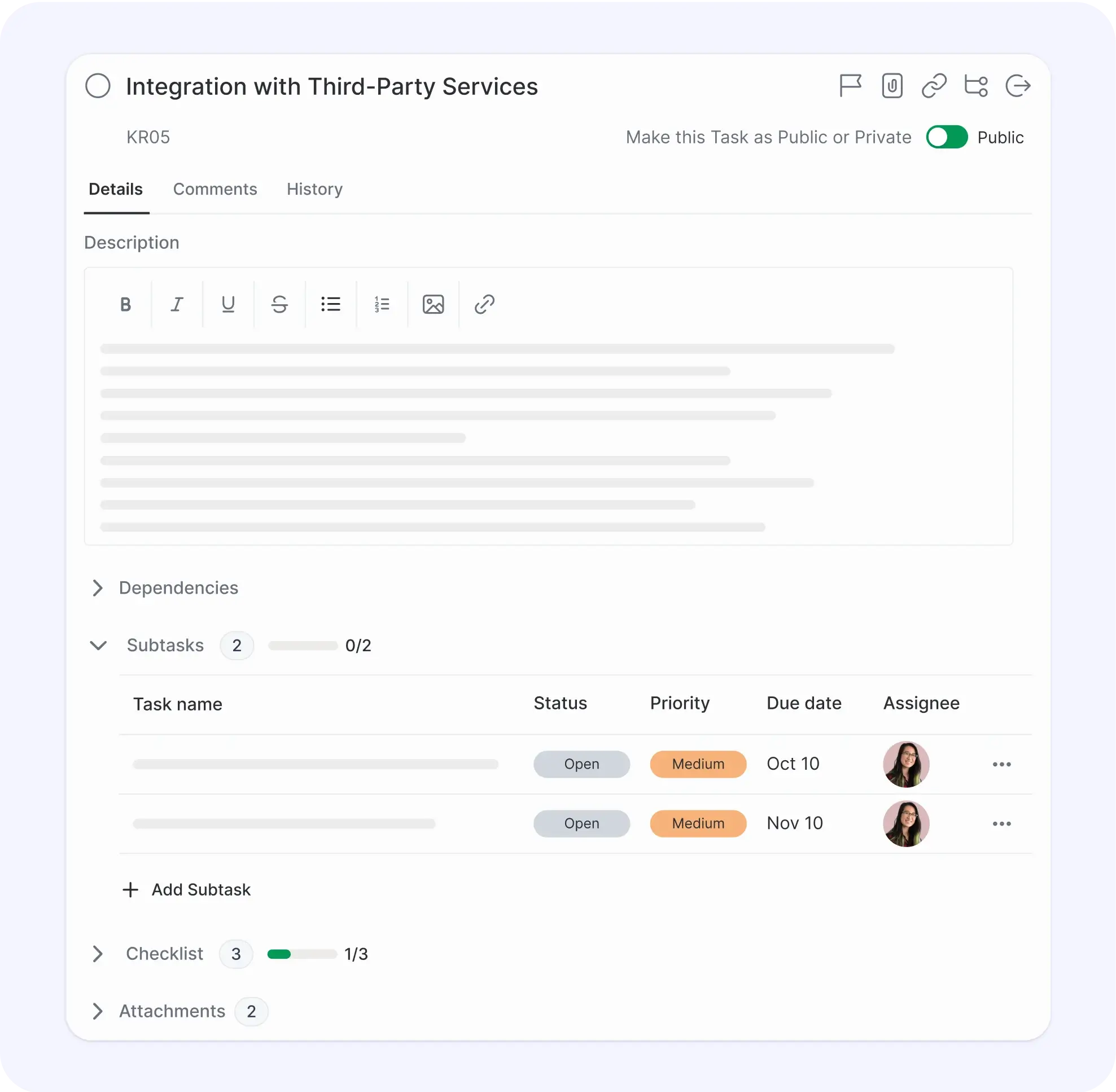The image size is (1116, 1092).
Task: Toggle the bulleted list formatting
Action: pyautogui.click(x=330, y=304)
